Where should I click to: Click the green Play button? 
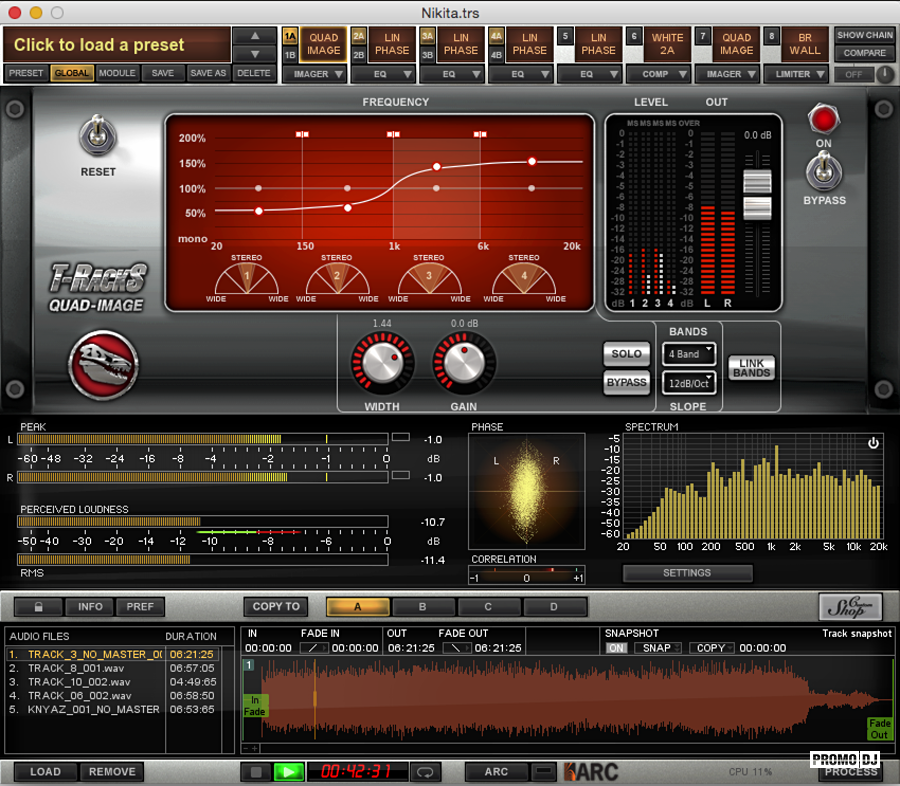[289, 772]
